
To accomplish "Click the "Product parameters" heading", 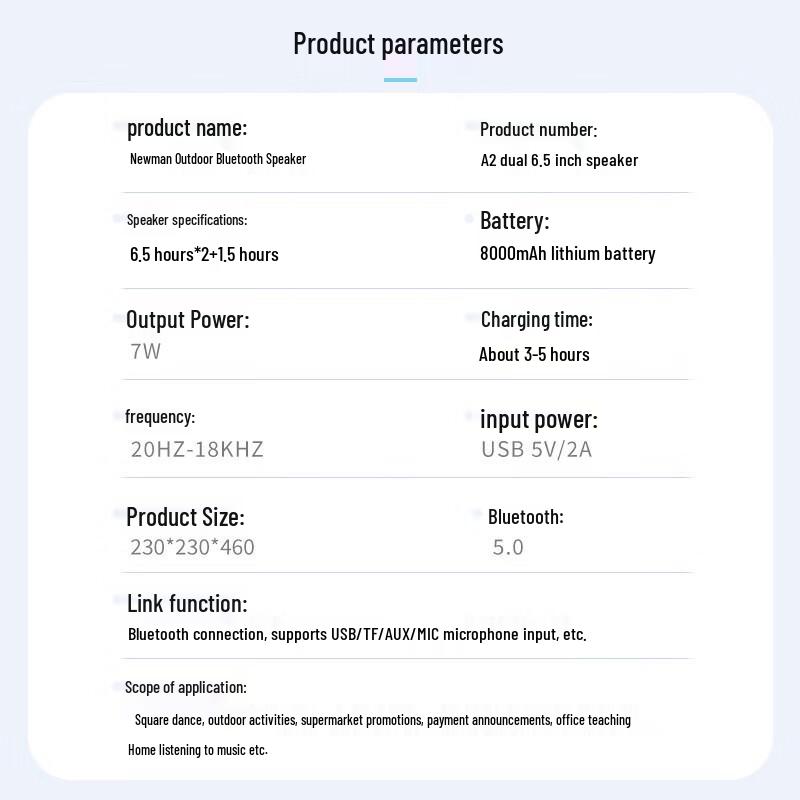I will (398, 44).
